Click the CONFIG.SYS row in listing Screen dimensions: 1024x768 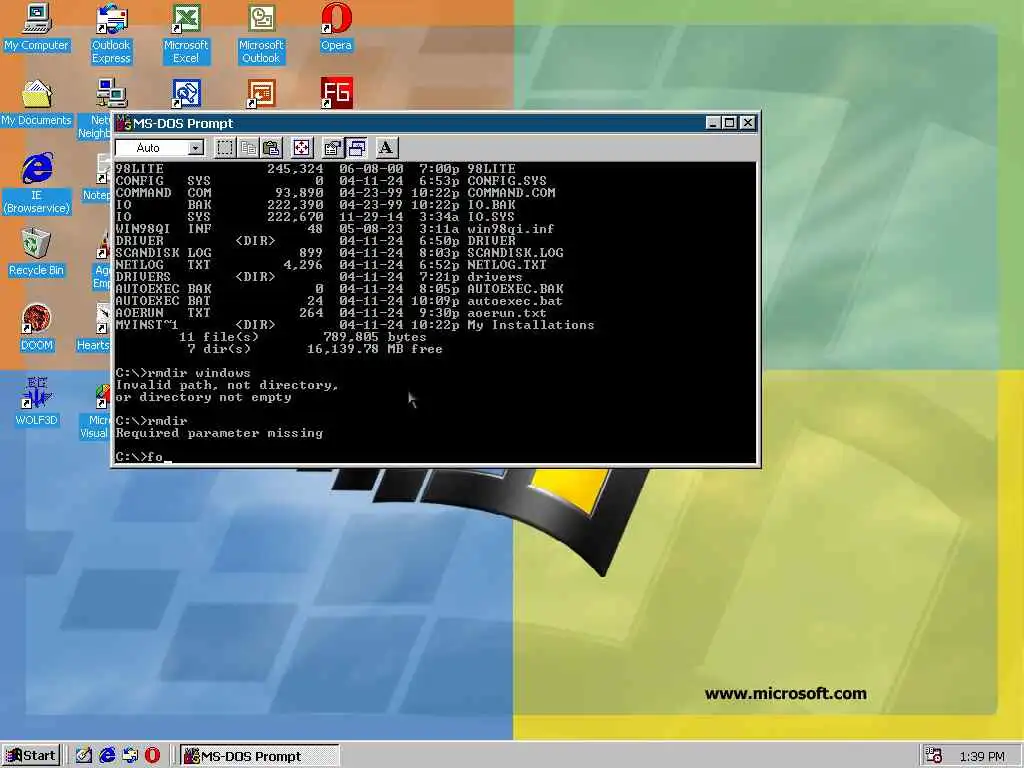[x=330, y=181]
